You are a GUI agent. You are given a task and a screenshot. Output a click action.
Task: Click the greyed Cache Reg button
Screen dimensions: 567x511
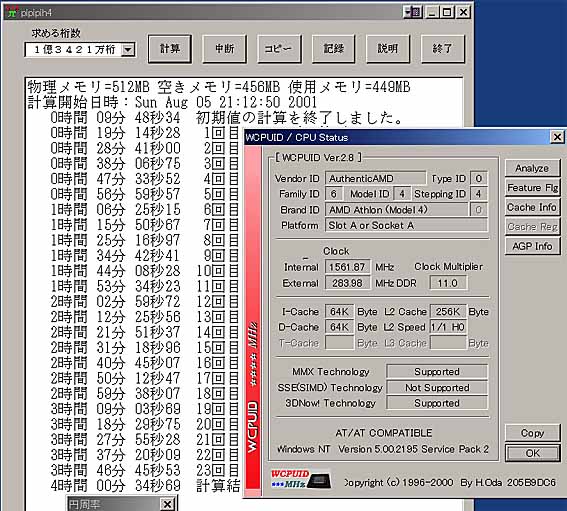coord(532,227)
